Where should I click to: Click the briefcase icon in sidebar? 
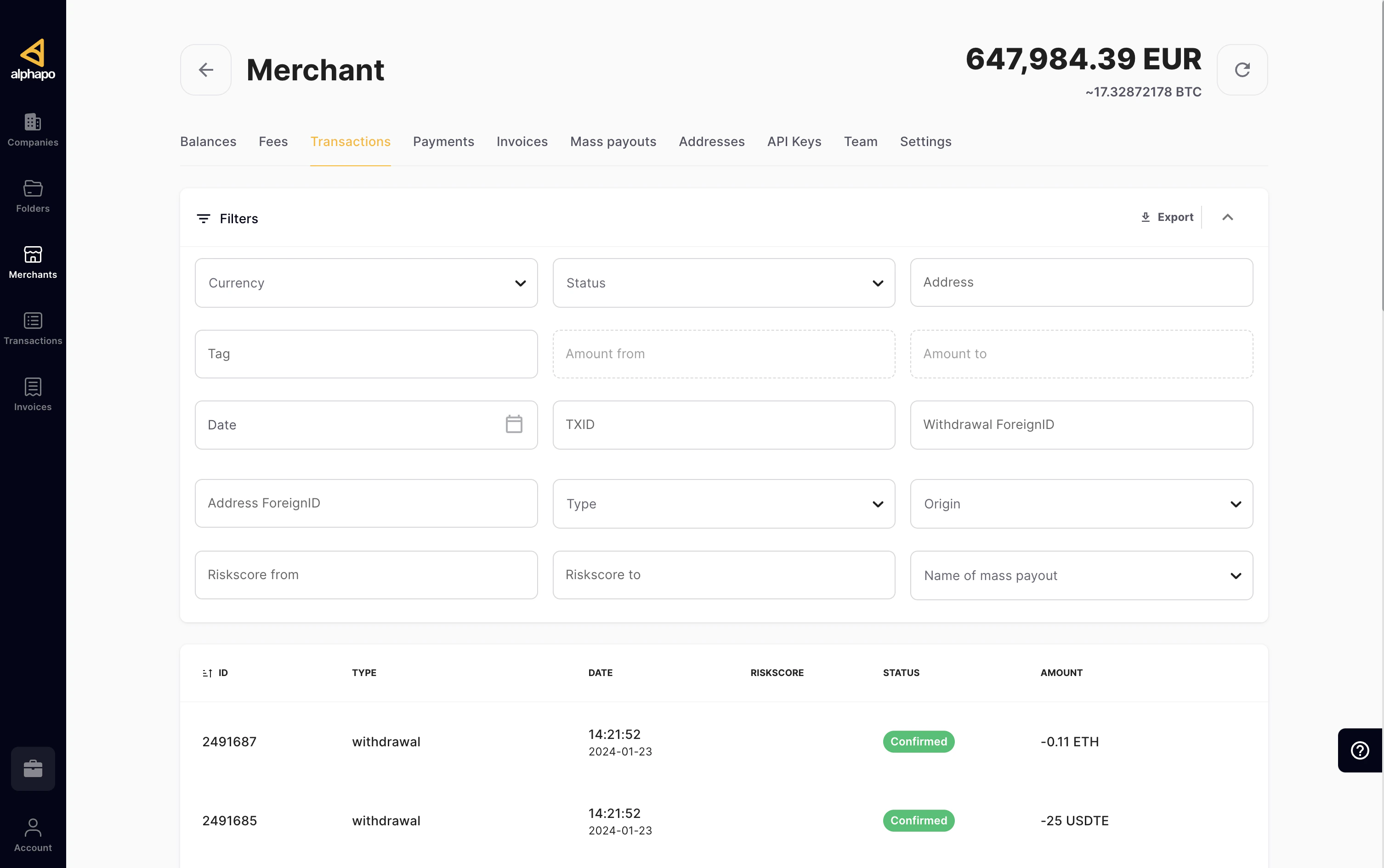[33, 768]
